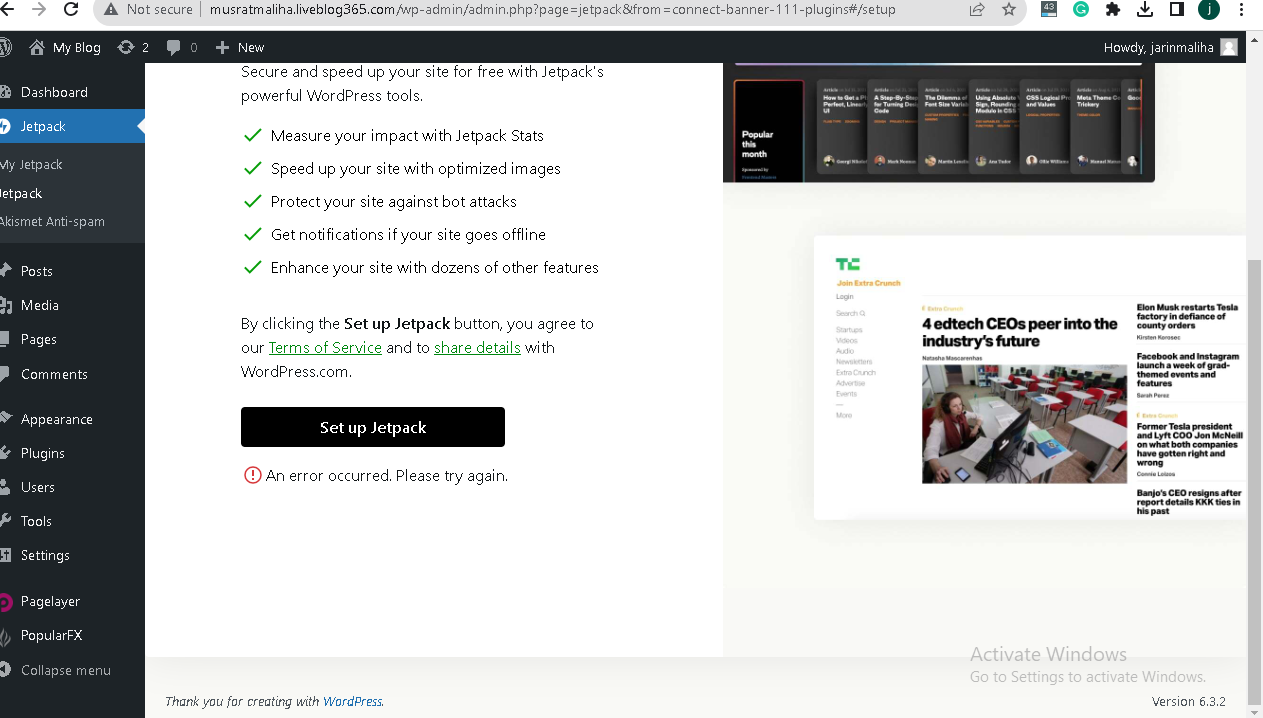Click the WordPress logo in the admin bar

click(x=5, y=48)
